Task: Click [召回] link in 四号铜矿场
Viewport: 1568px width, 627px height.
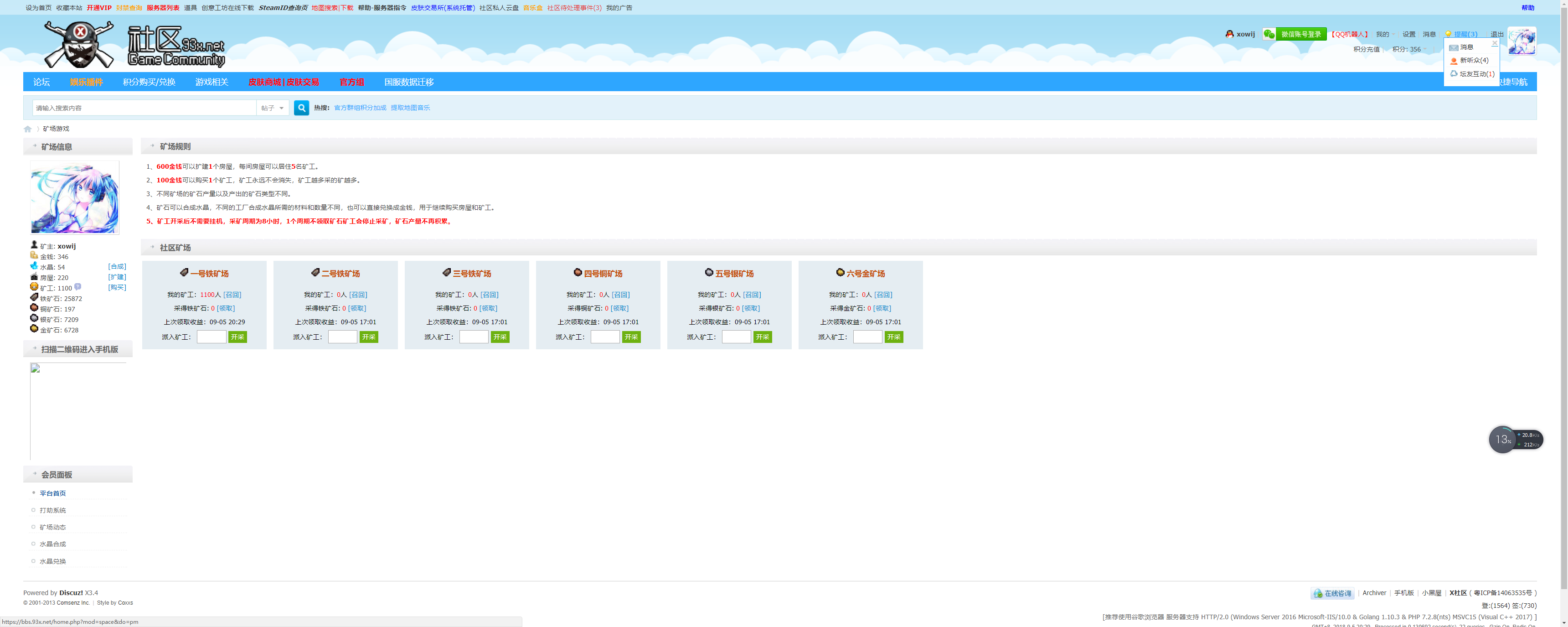Action: tap(620, 295)
